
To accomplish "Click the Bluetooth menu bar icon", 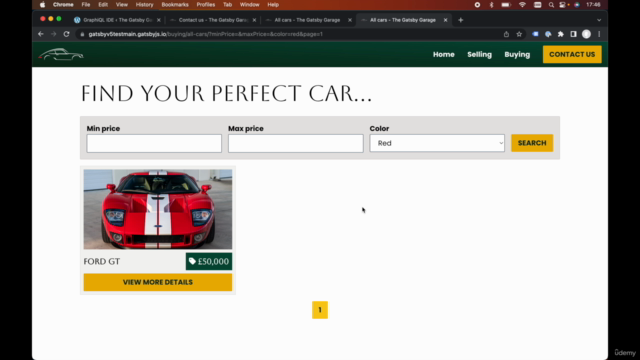I will coord(491,5).
